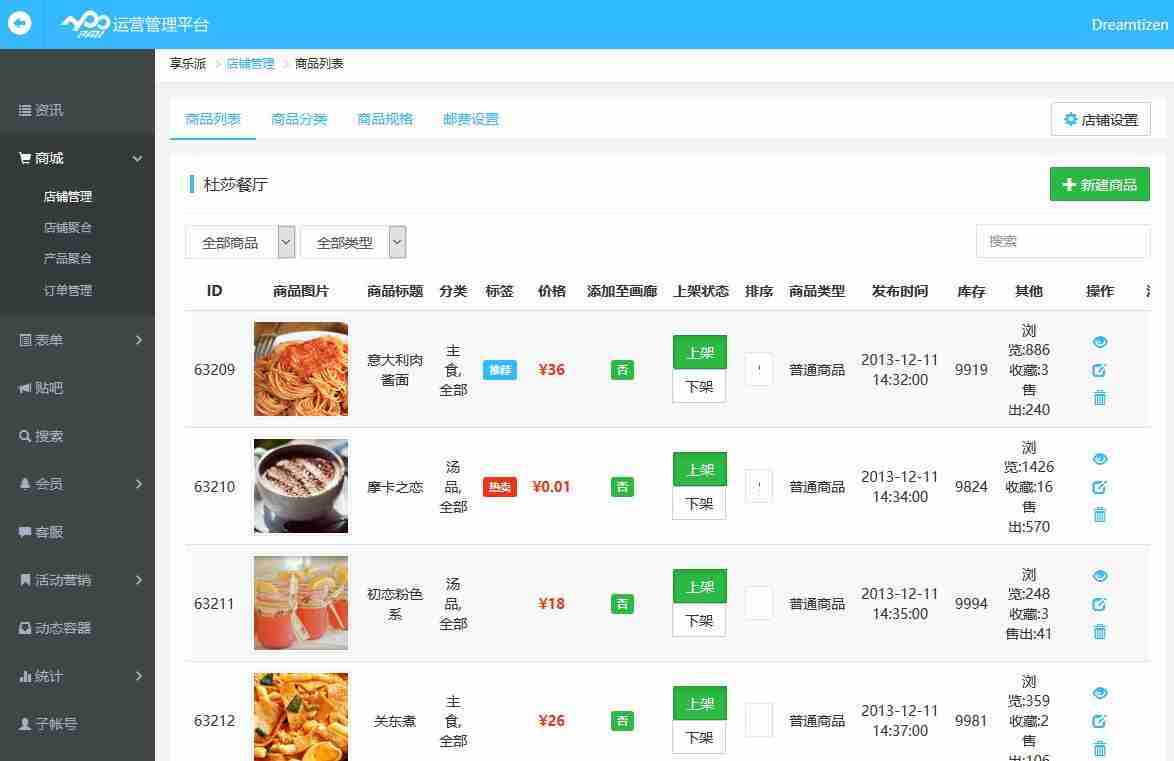Open the view icon for product 63209
Screen dimensions: 1174x761
[x=1099, y=341]
